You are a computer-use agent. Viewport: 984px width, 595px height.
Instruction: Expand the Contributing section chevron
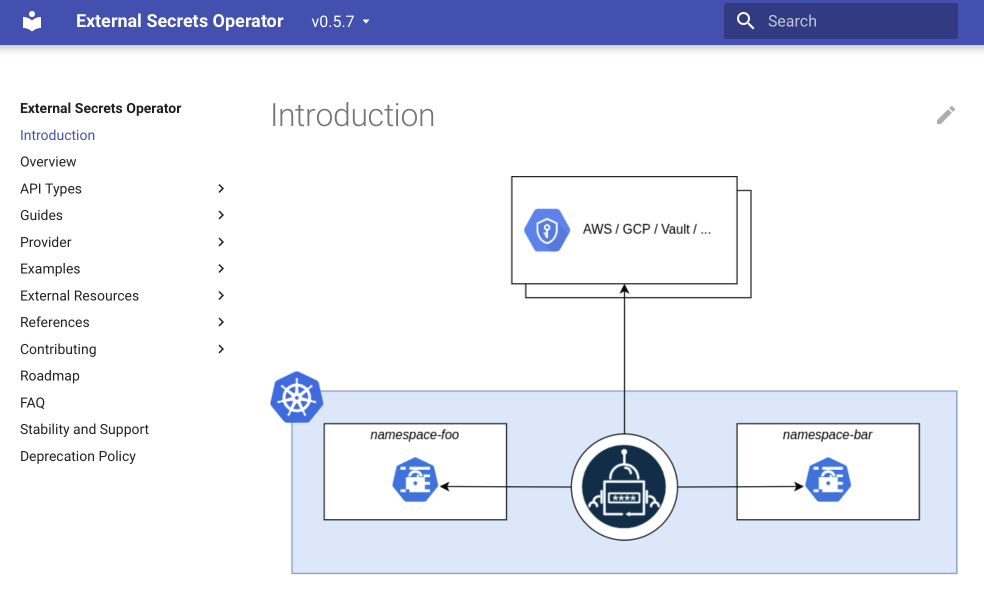[221, 349]
